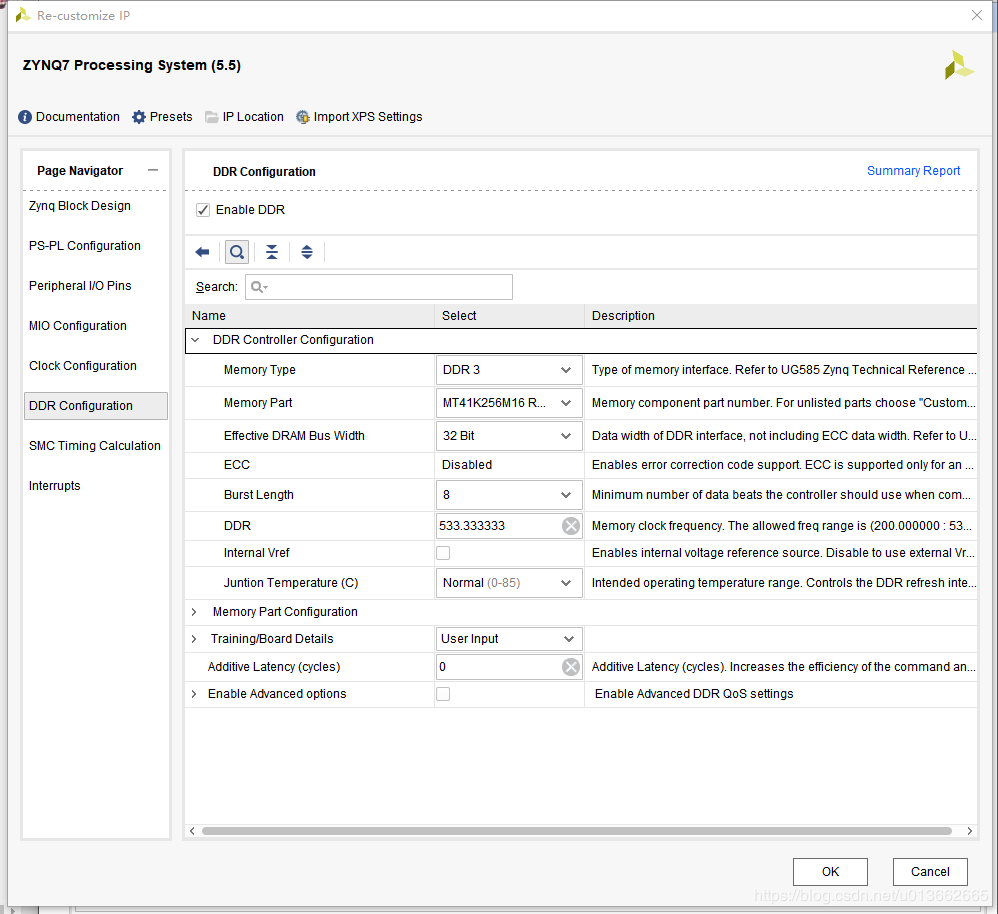Click the collapse all toolbar icon
The image size is (998, 914).
click(272, 252)
